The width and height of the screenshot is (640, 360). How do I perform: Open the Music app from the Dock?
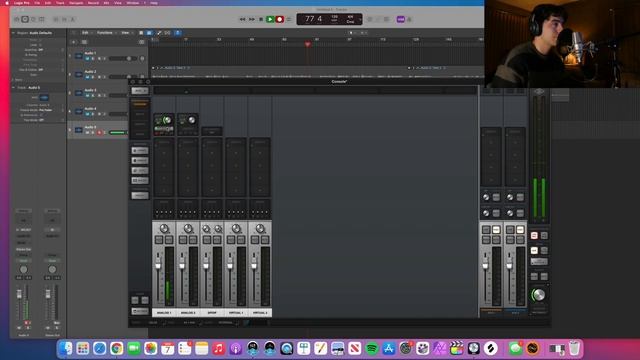coord(218,348)
